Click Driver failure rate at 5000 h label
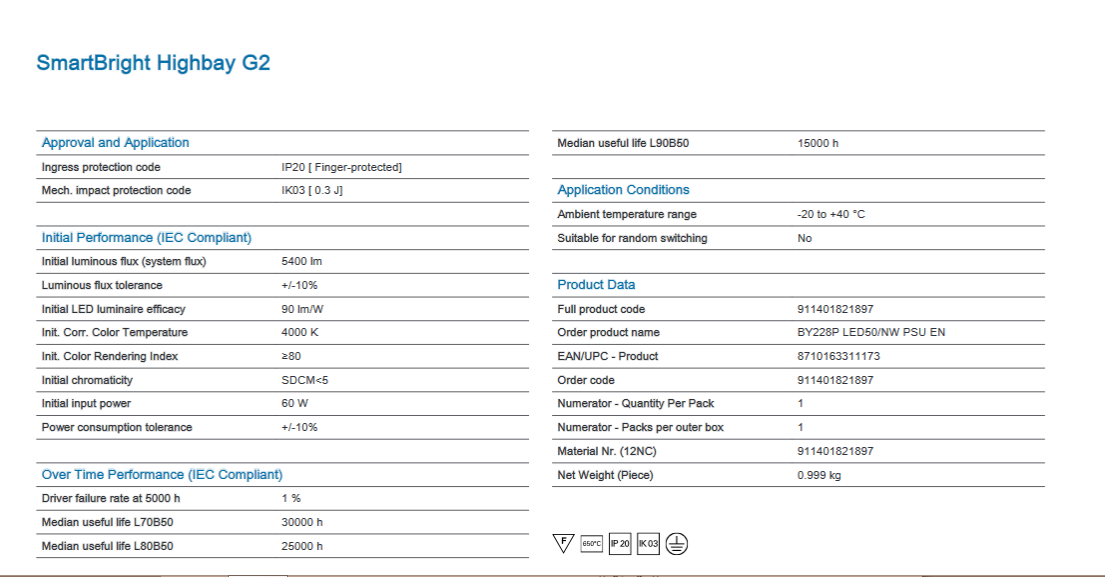 point(111,498)
